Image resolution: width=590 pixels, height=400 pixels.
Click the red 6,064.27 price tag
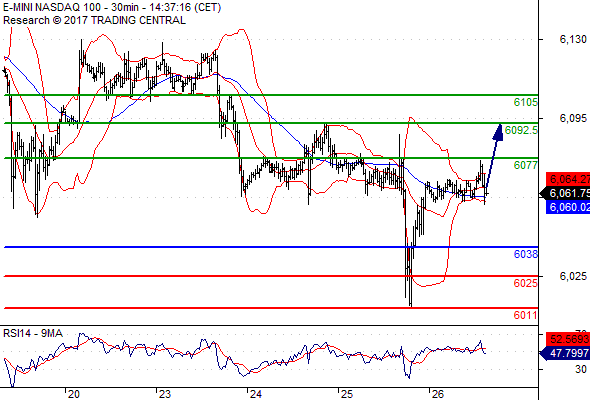pos(568,179)
